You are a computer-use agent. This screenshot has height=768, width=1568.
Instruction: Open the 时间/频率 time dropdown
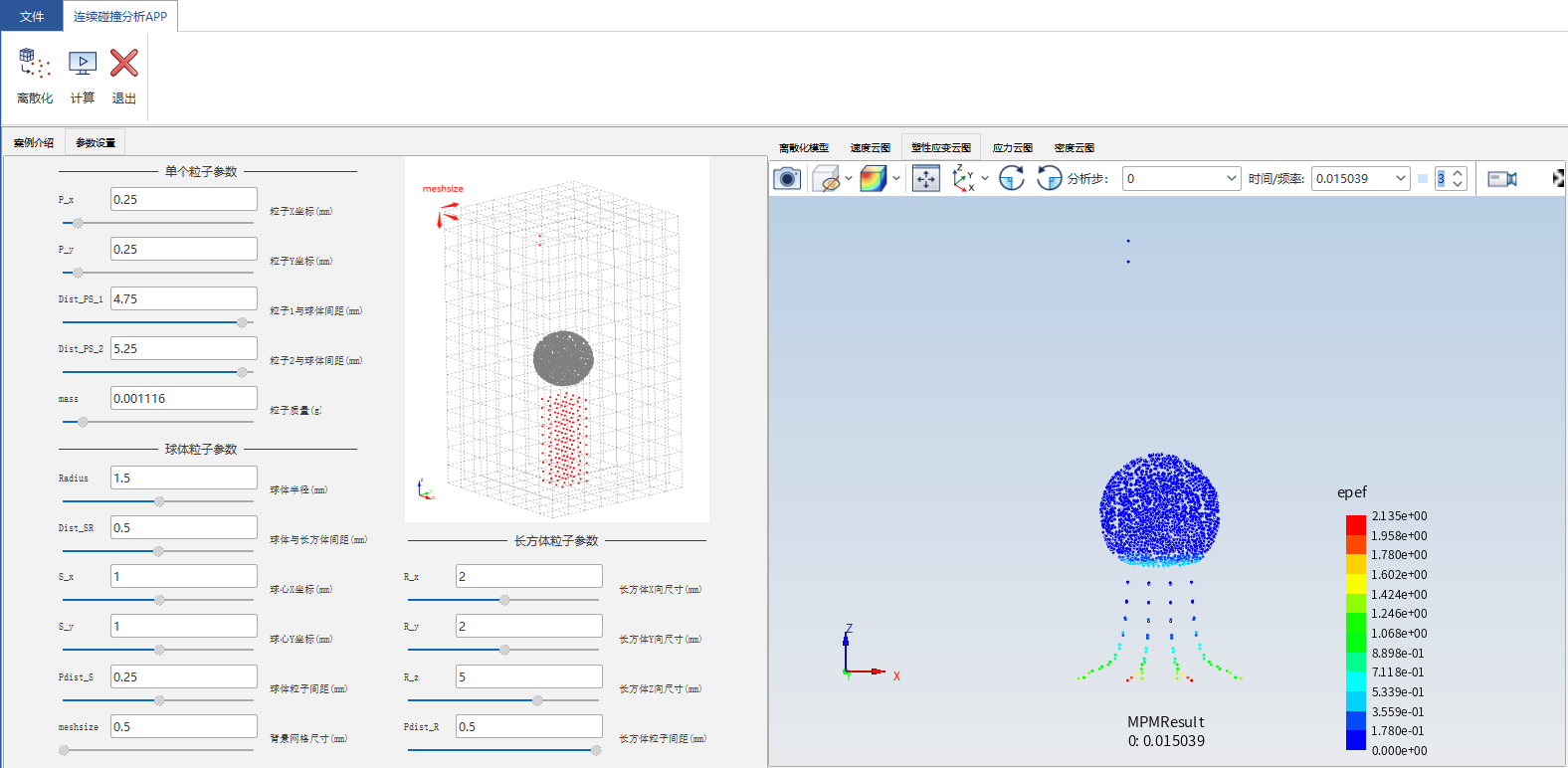(1401, 178)
